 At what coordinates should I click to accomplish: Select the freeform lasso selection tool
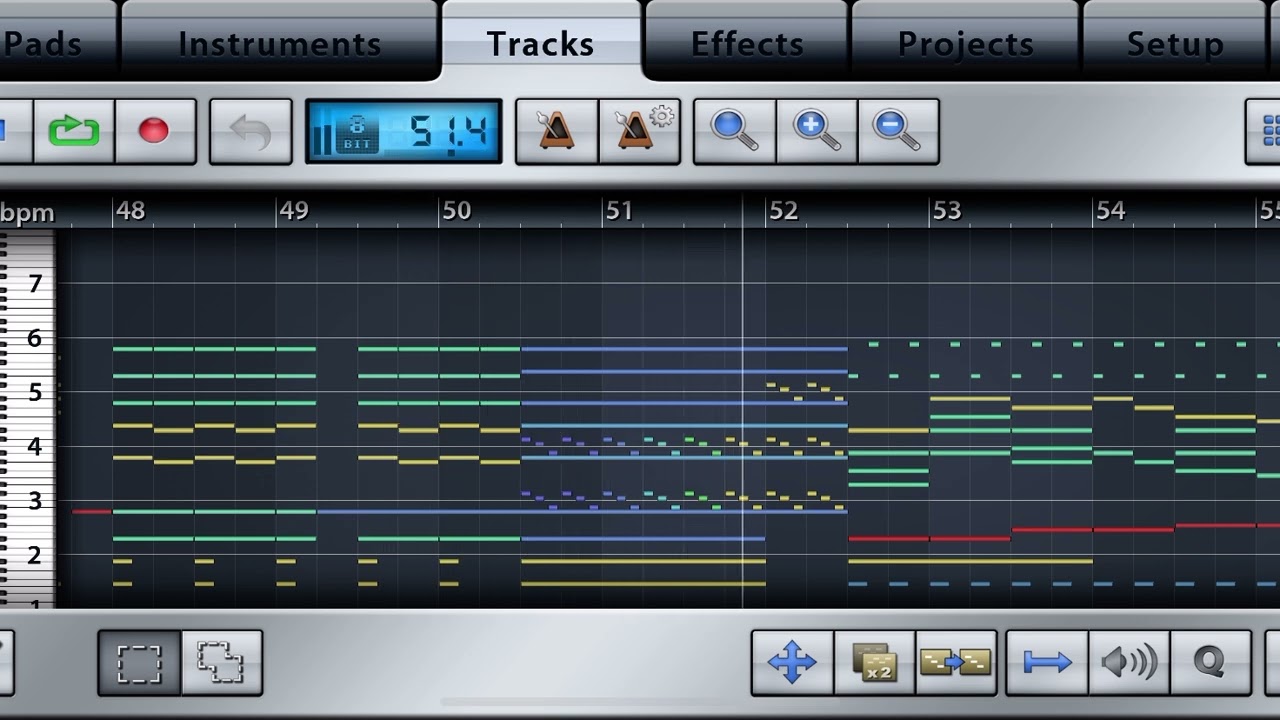coord(222,662)
